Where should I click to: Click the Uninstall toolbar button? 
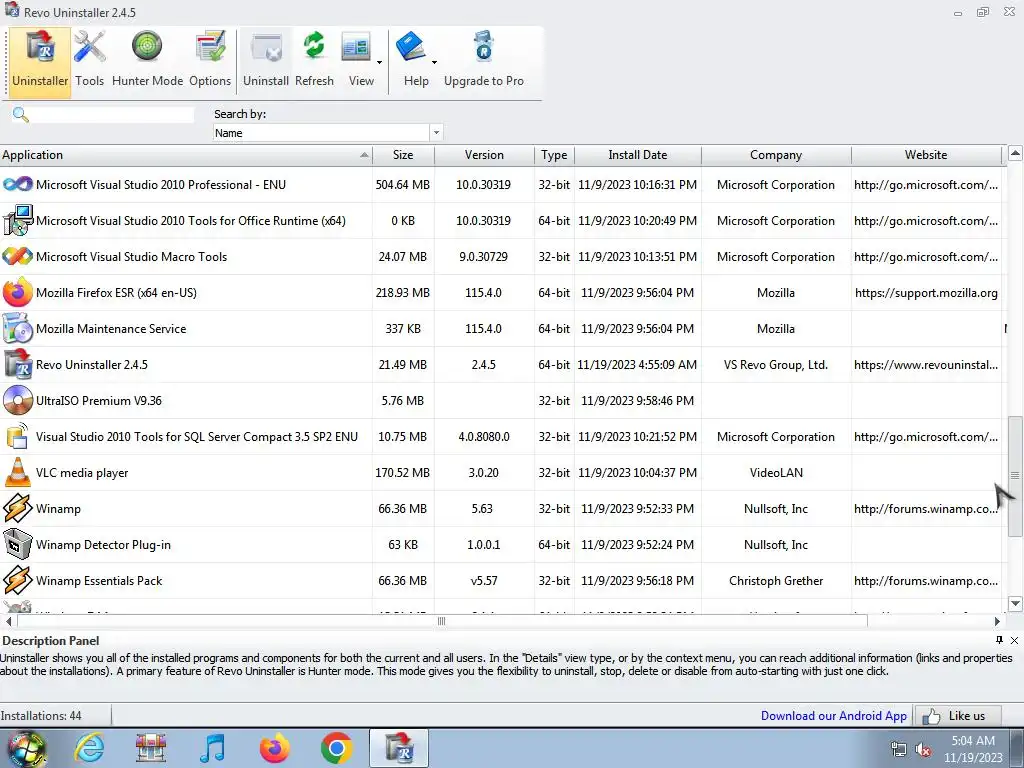pos(266,61)
